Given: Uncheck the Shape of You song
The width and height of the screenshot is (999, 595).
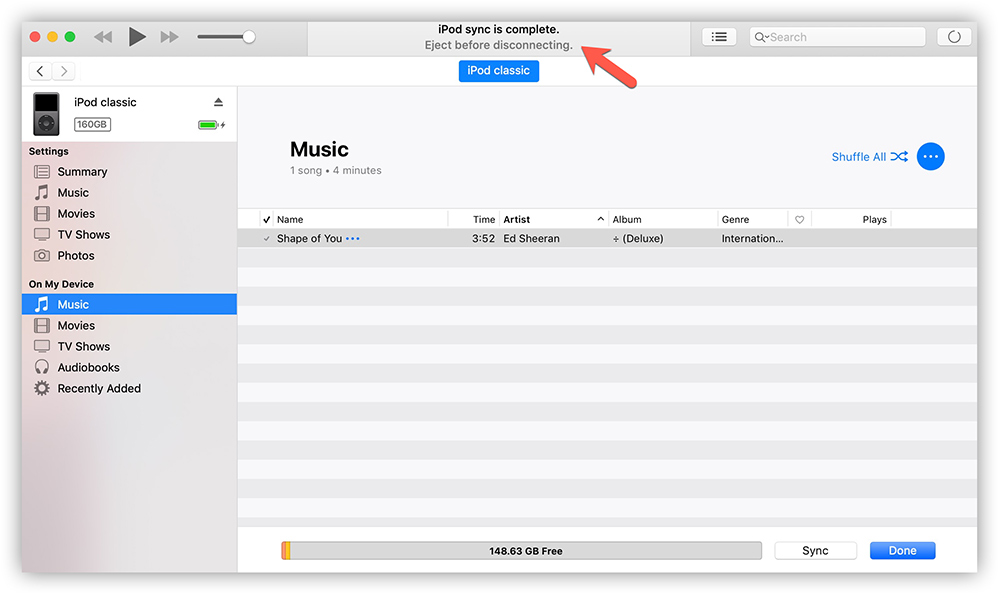Looking at the screenshot, I should (x=266, y=239).
